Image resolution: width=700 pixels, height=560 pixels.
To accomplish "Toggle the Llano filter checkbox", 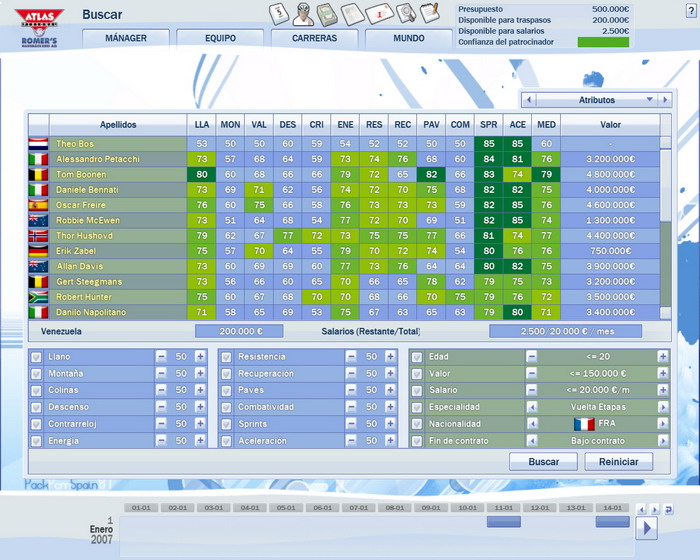I will pyautogui.click(x=37, y=357).
